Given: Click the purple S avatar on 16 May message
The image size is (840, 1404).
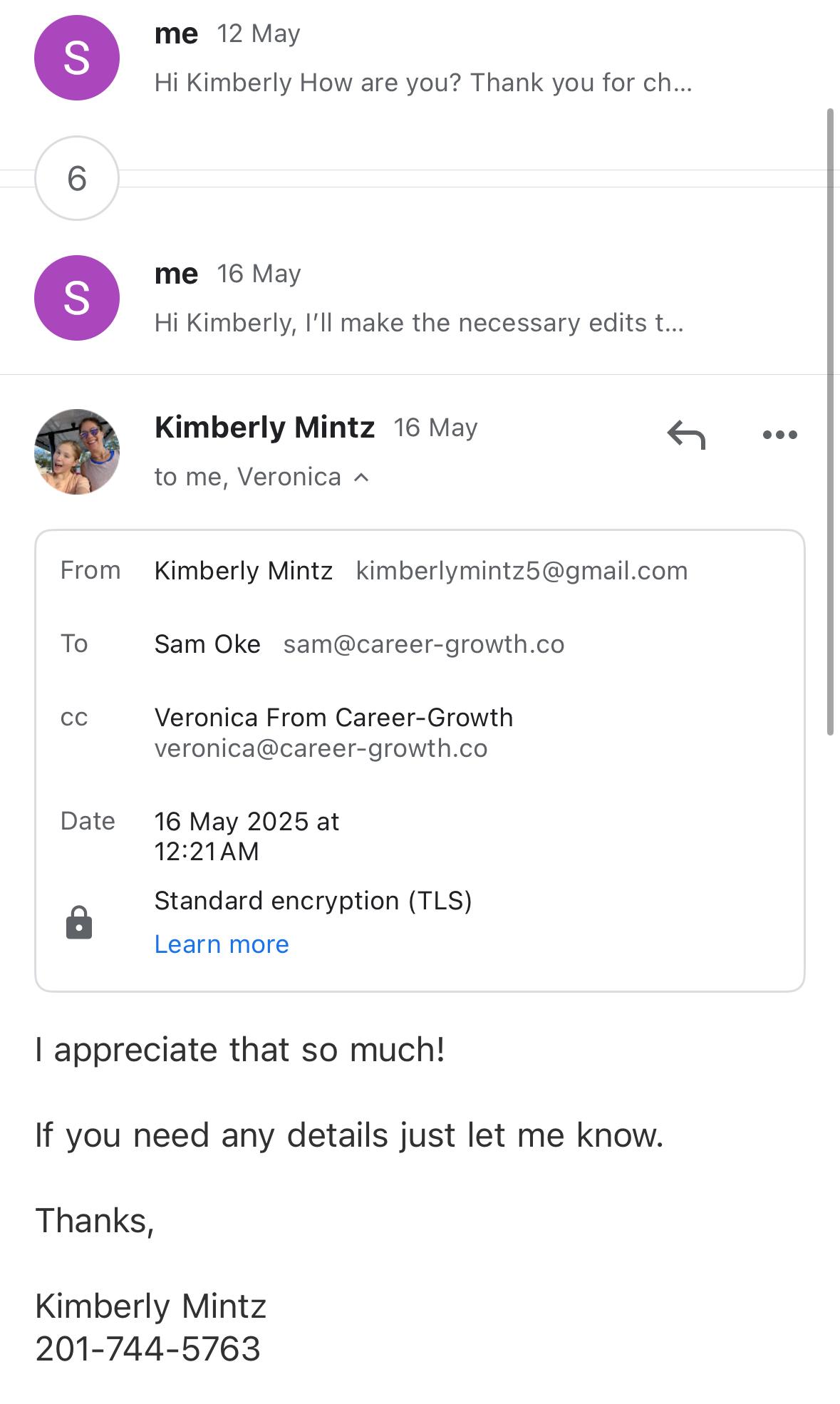Looking at the screenshot, I should coord(77,298).
